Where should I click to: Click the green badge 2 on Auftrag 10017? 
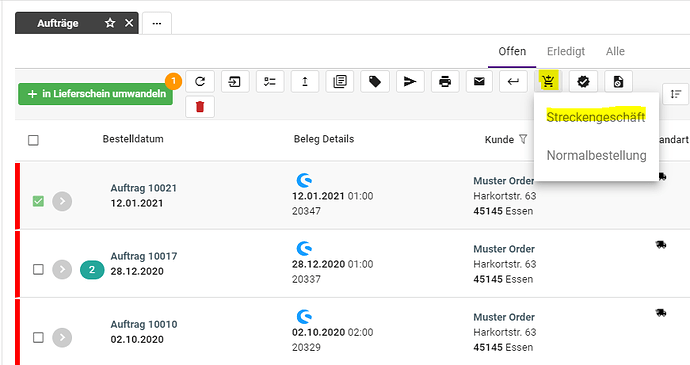92,269
